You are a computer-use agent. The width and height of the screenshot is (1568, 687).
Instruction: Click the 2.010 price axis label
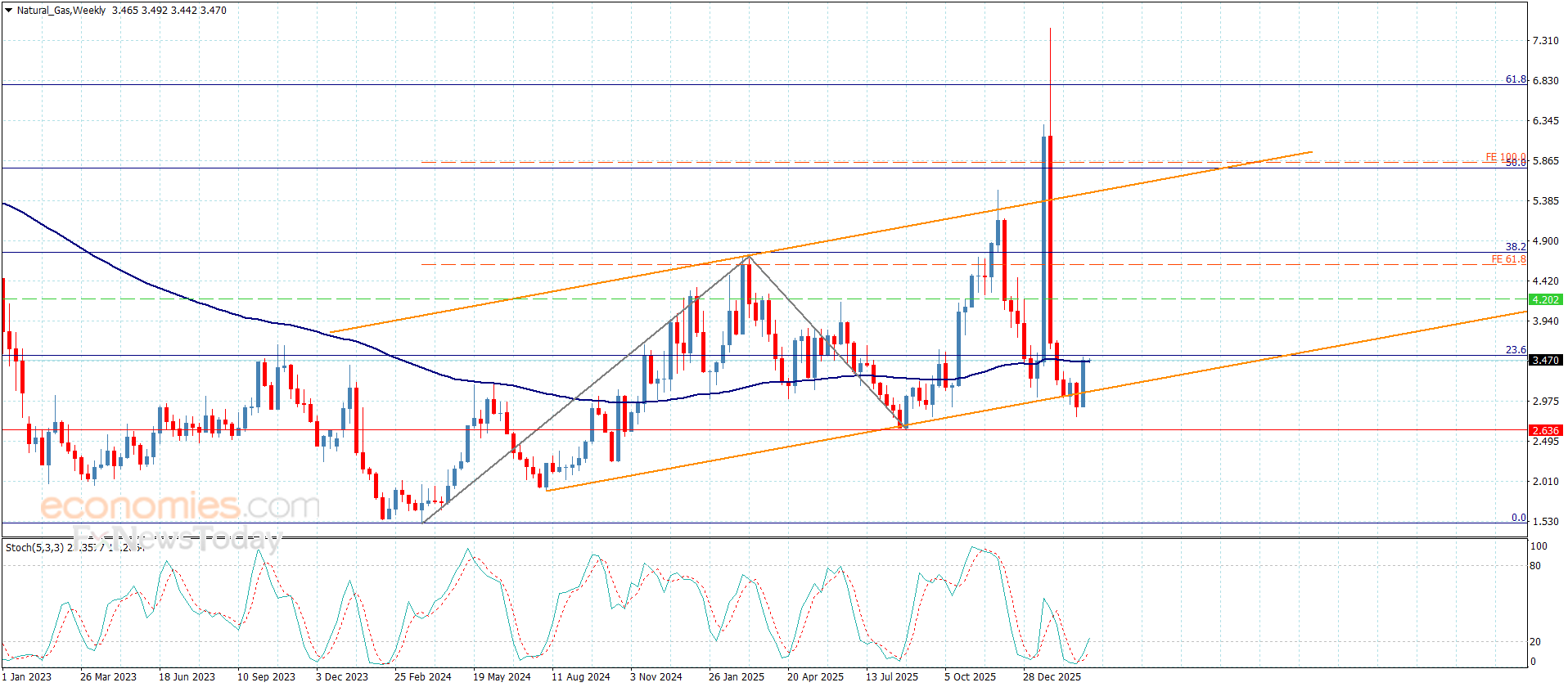tap(1545, 482)
